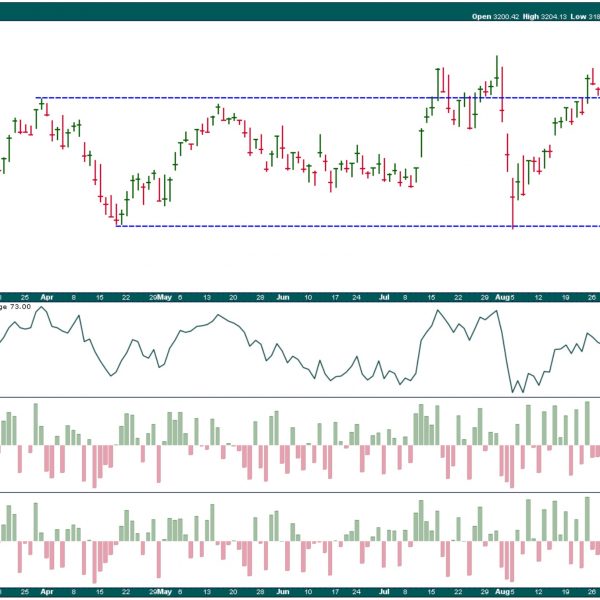Click the lower dashed support line
This screenshot has height=600, width=600.
pos(358,226)
